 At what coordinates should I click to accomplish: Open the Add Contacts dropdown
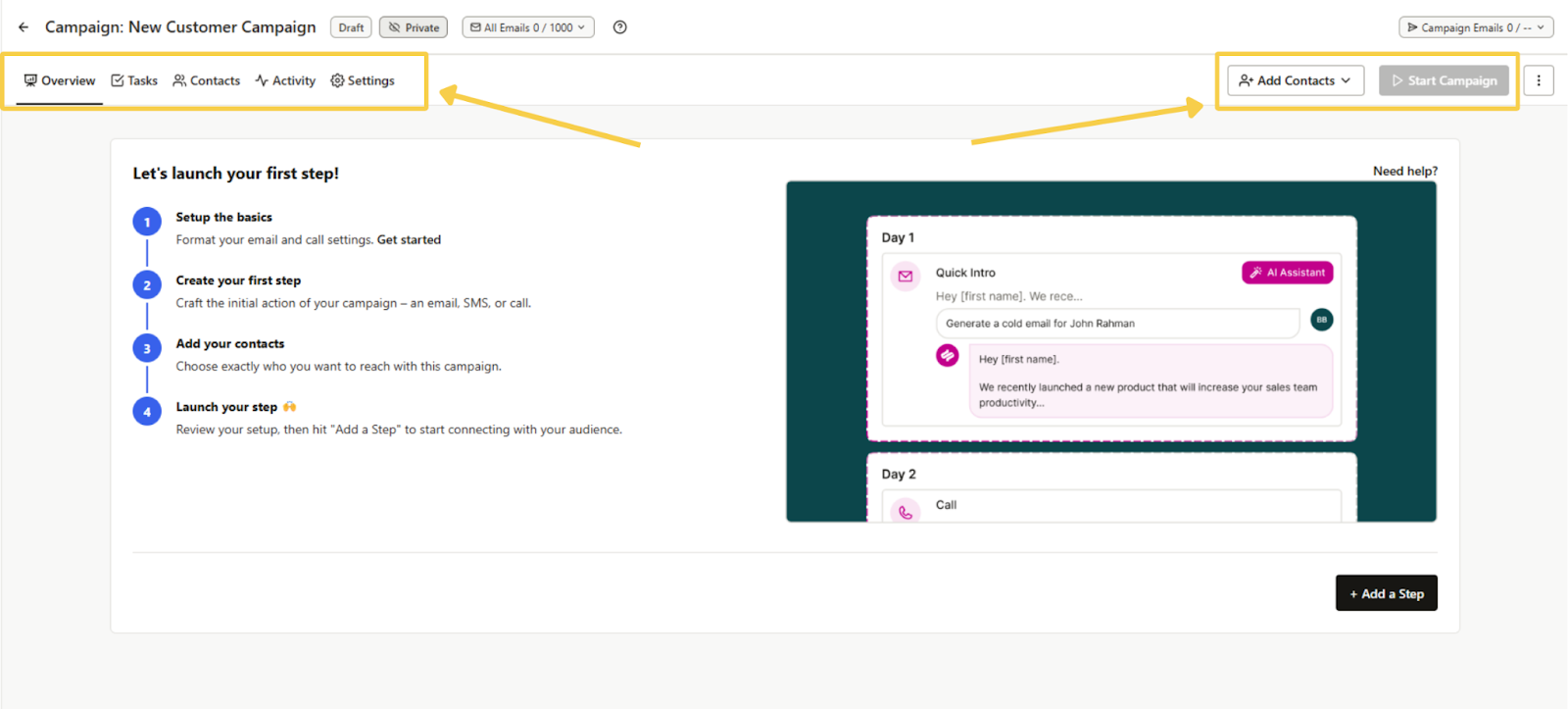[x=1296, y=80]
